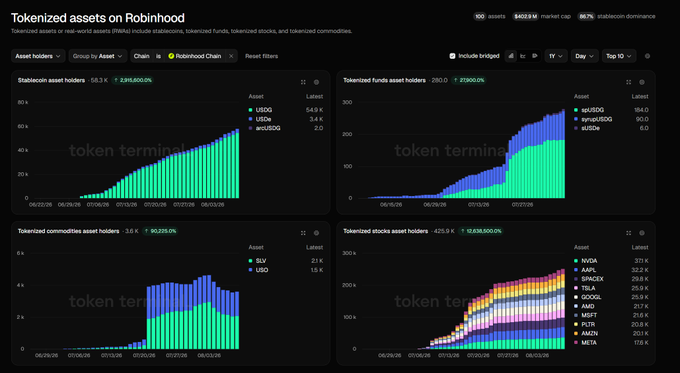
Task: Remove the Robinhood Chain filter with the X
Action: click(x=231, y=56)
